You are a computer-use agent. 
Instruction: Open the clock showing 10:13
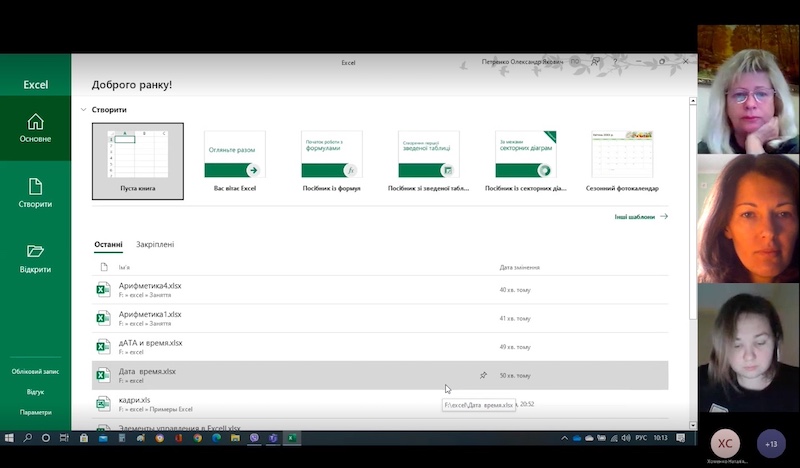661,438
